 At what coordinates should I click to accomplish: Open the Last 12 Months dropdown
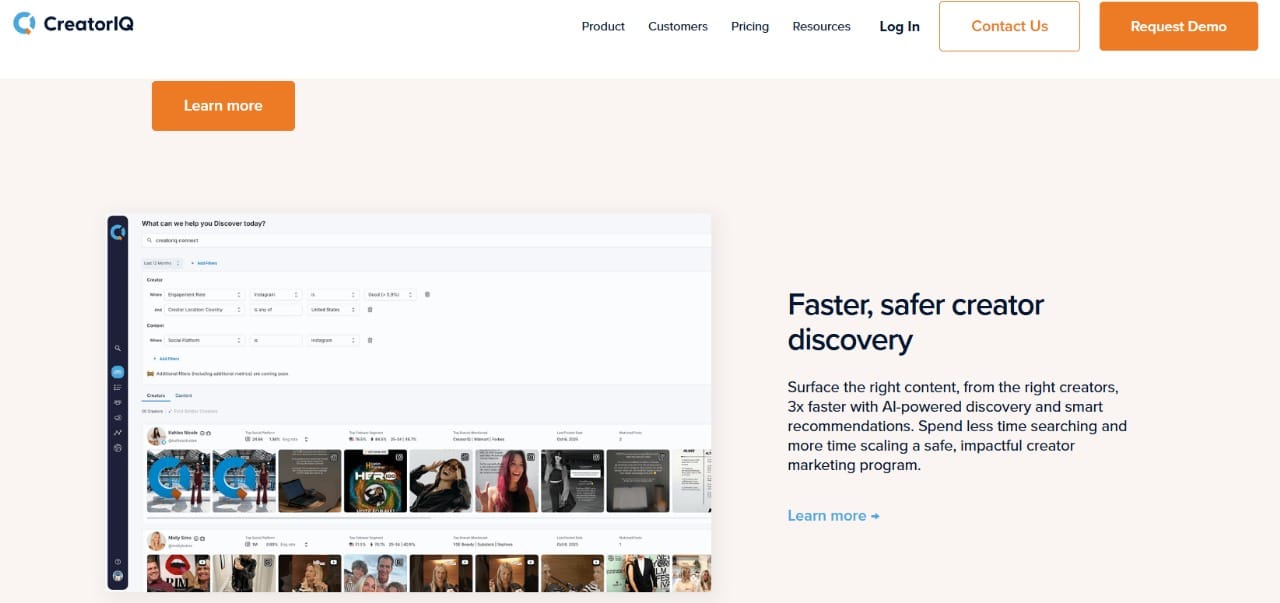[x=161, y=263]
